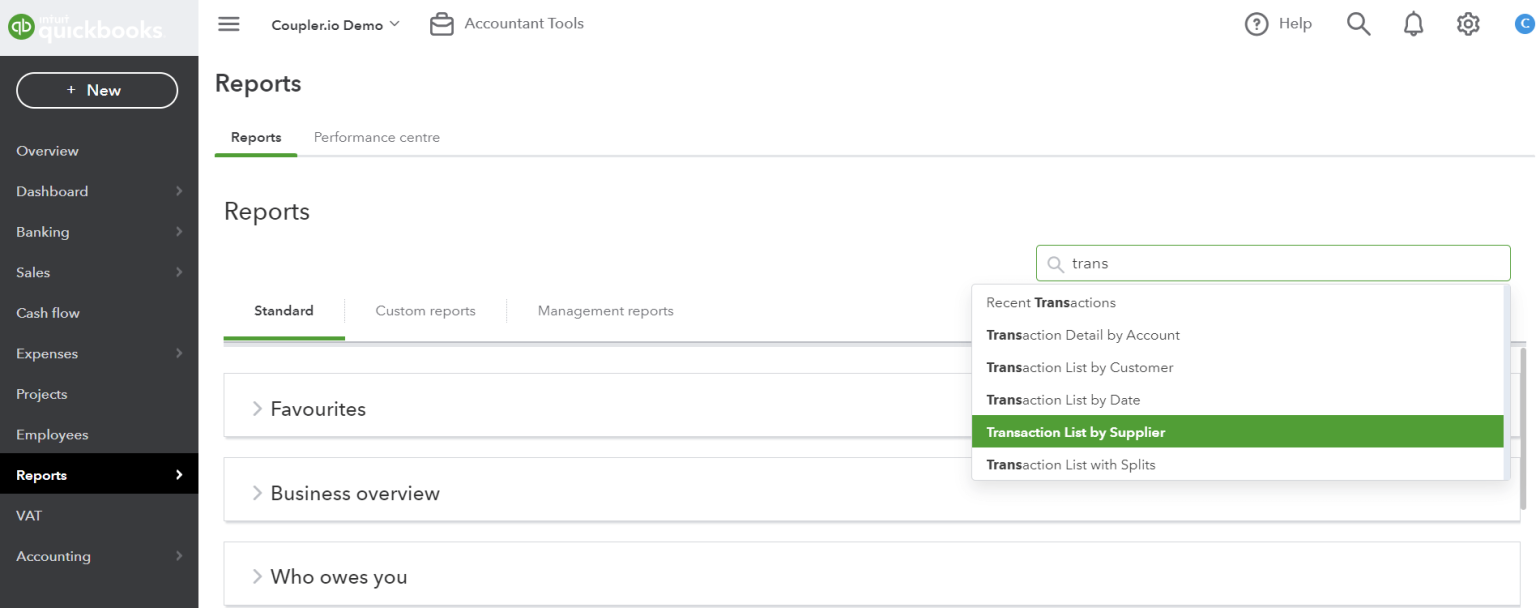This screenshot has width=1536, height=608.
Task: Open the Management reports tab
Action: click(605, 311)
